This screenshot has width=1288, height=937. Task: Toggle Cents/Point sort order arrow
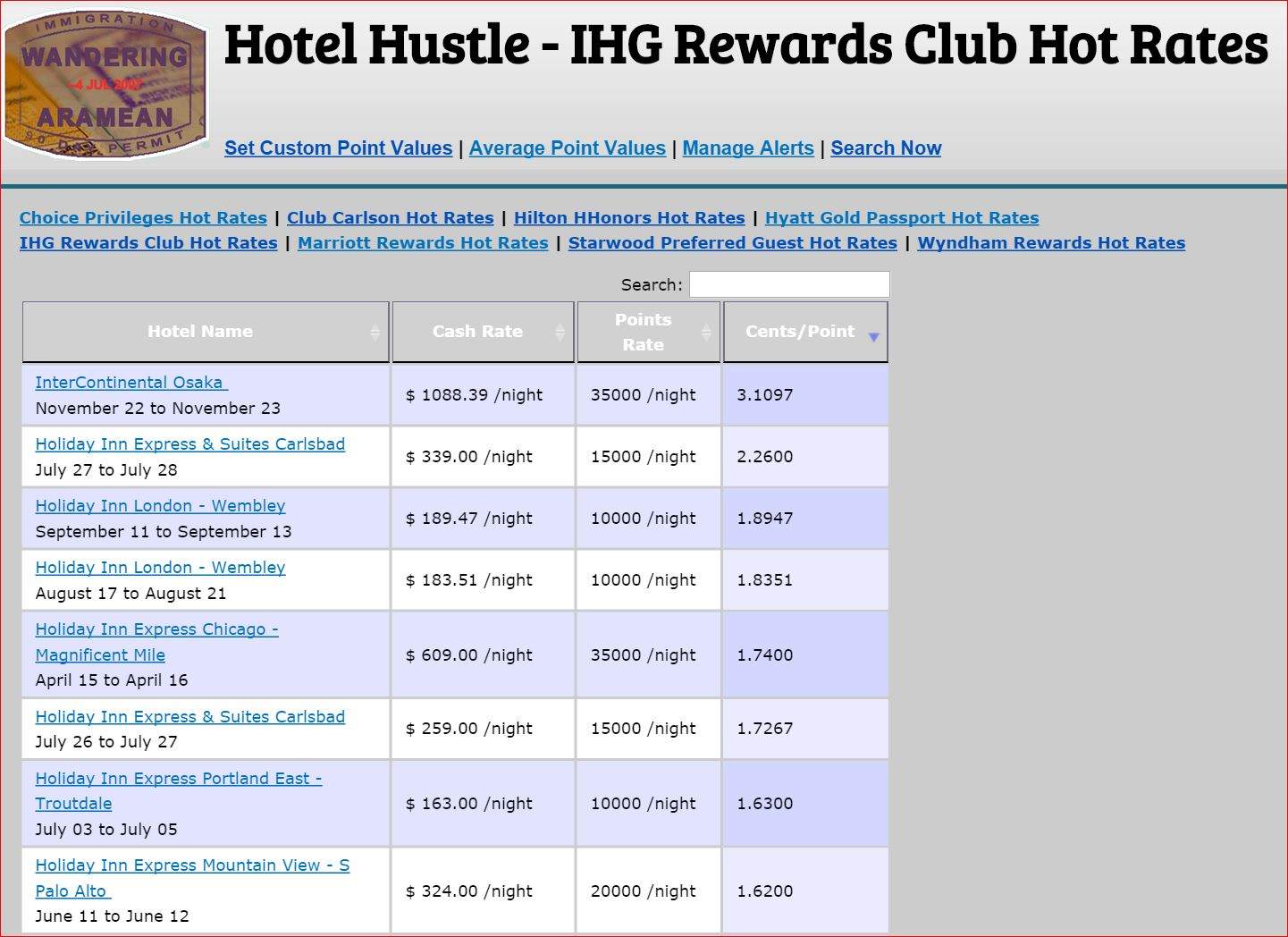tap(873, 336)
